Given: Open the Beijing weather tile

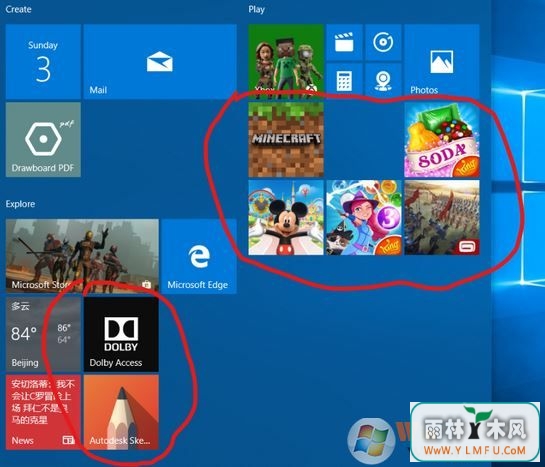Looking at the screenshot, I should [43, 334].
